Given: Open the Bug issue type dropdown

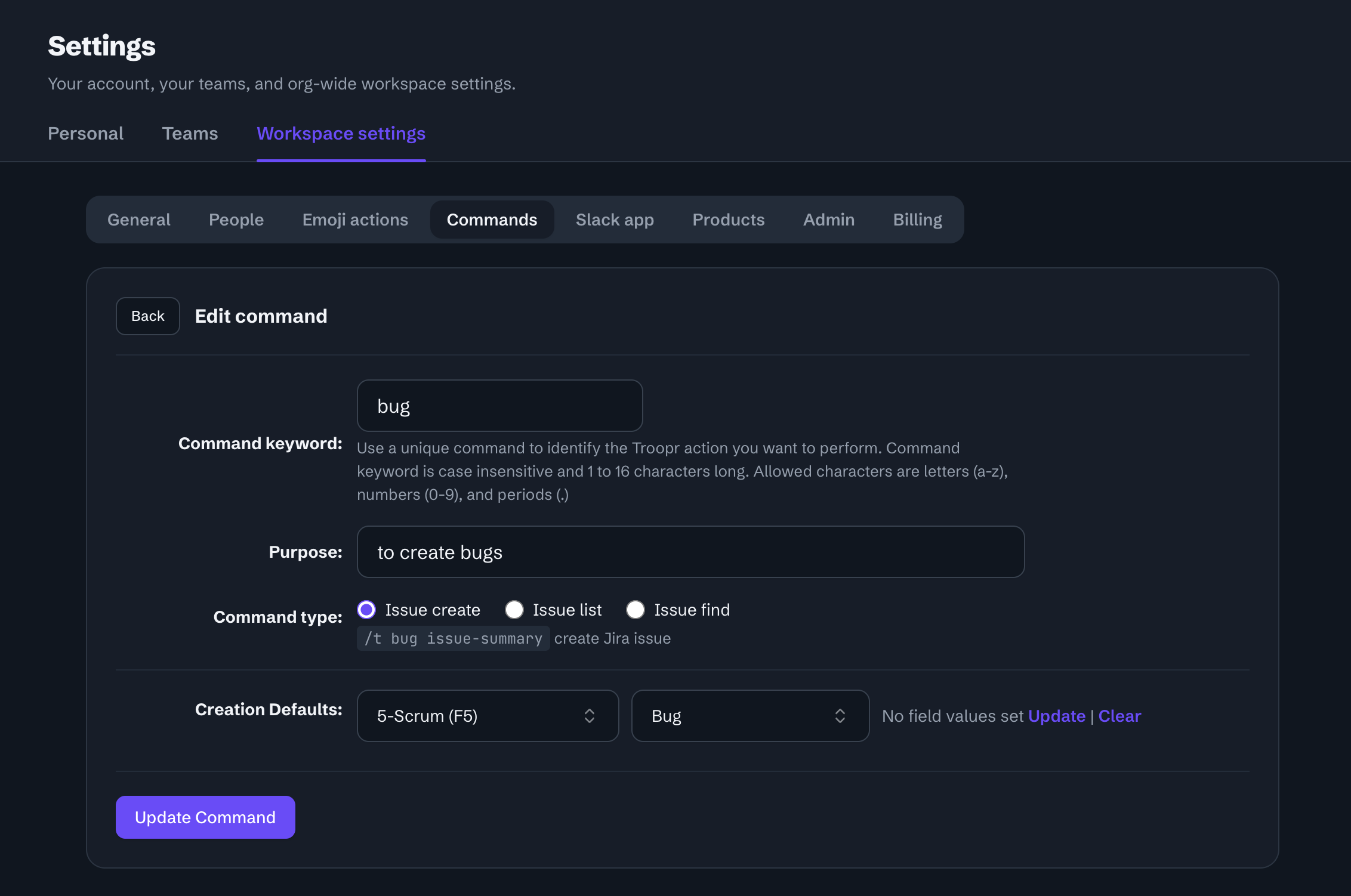Looking at the screenshot, I should click(750, 716).
